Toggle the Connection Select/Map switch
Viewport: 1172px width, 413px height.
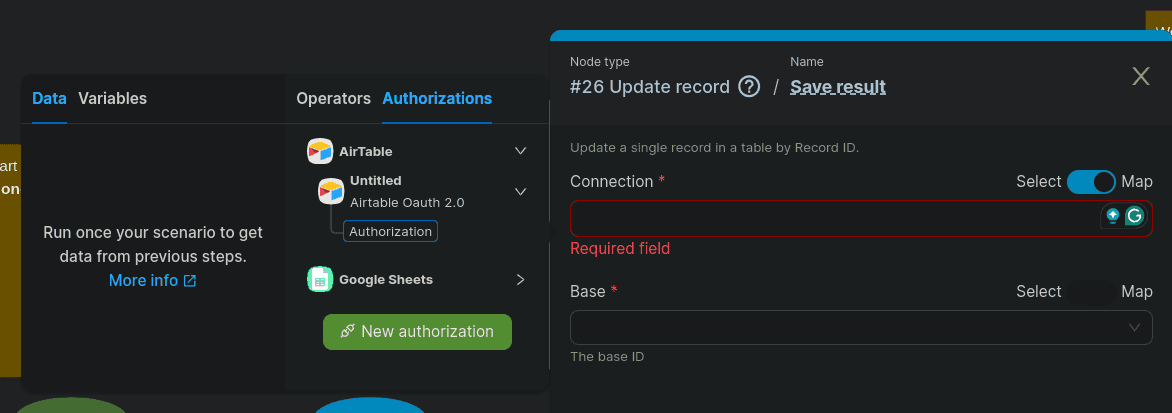pos(1090,182)
